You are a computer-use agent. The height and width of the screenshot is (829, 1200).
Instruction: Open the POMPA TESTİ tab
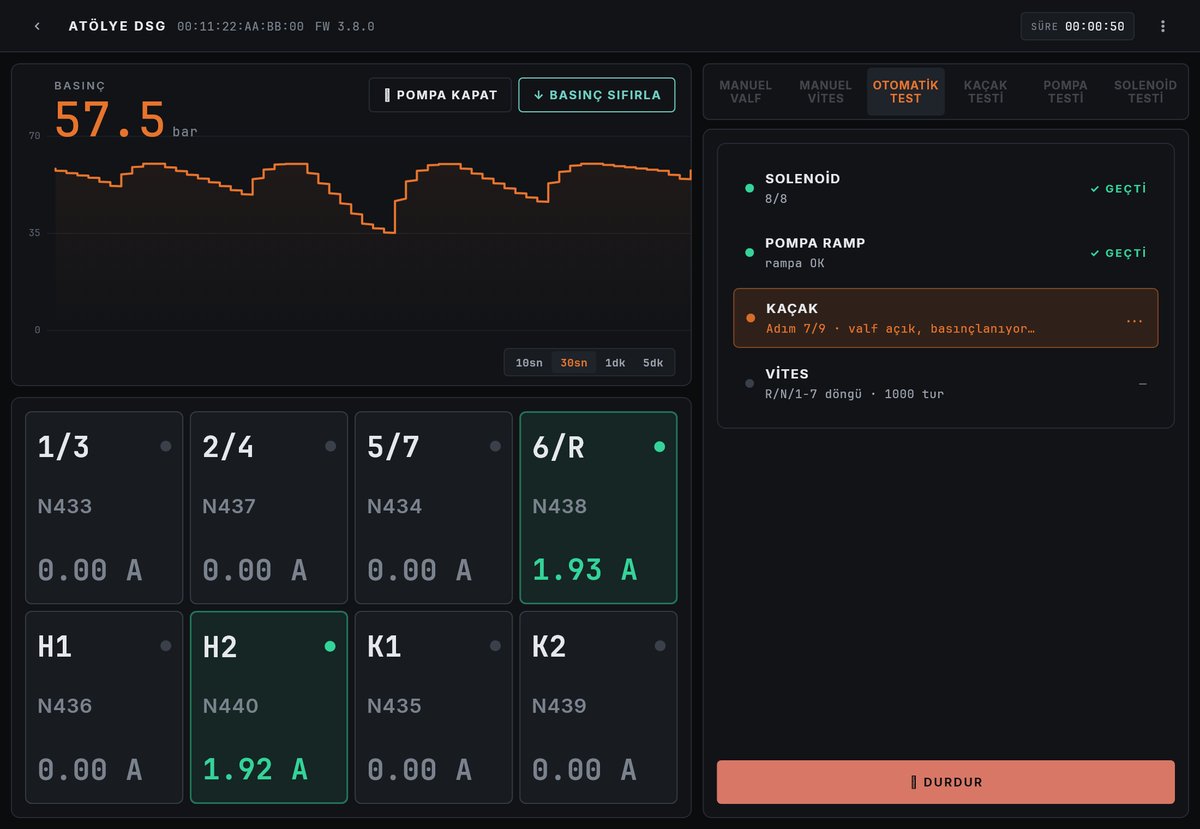pyautogui.click(x=1066, y=92)
